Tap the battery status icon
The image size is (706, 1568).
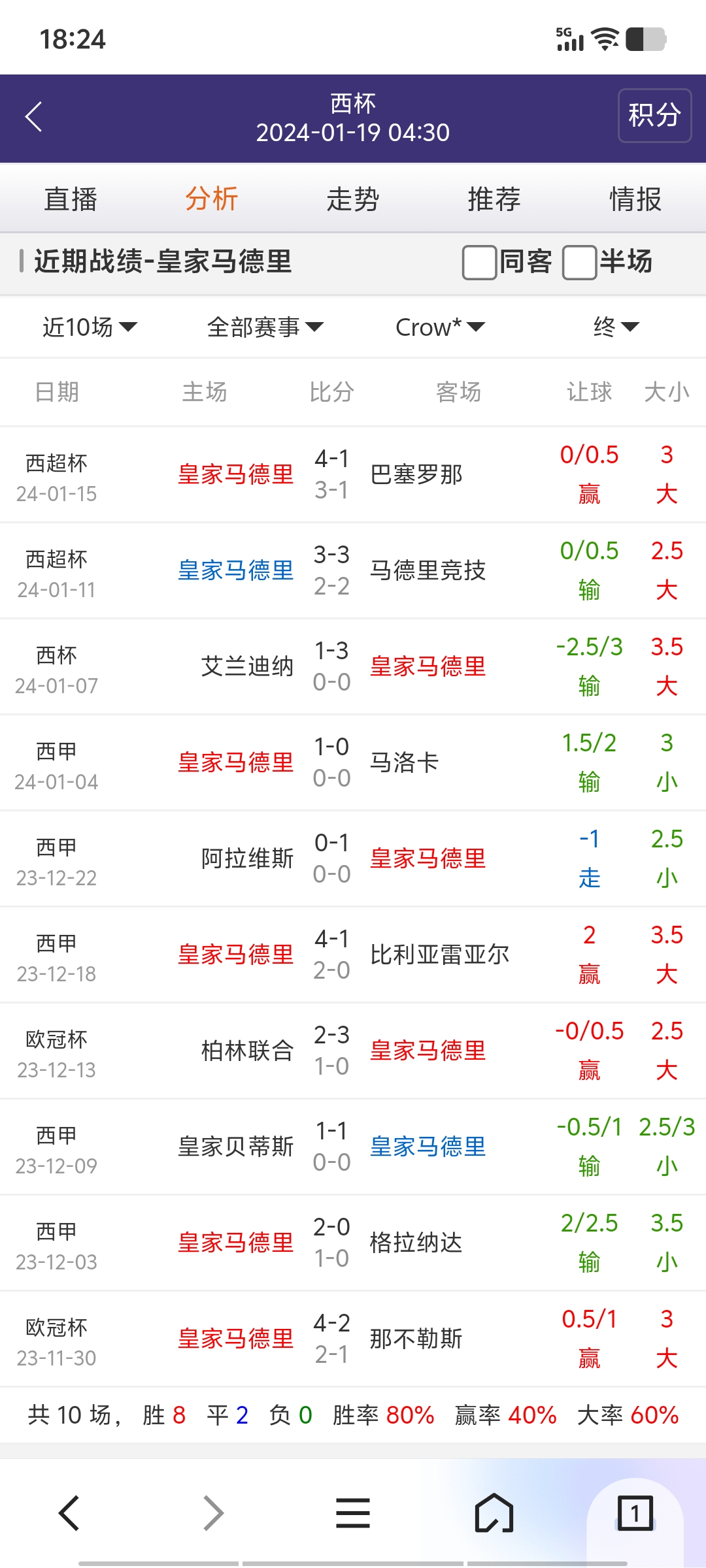tap(645, 39)
